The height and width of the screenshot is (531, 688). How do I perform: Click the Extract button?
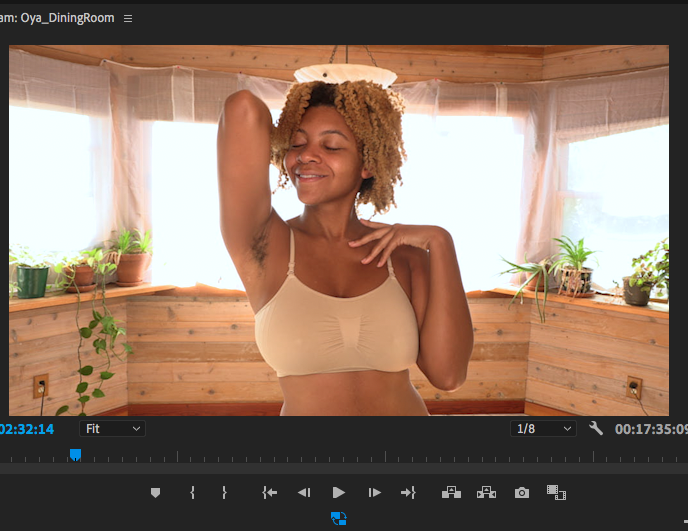(x=486, y=492)
